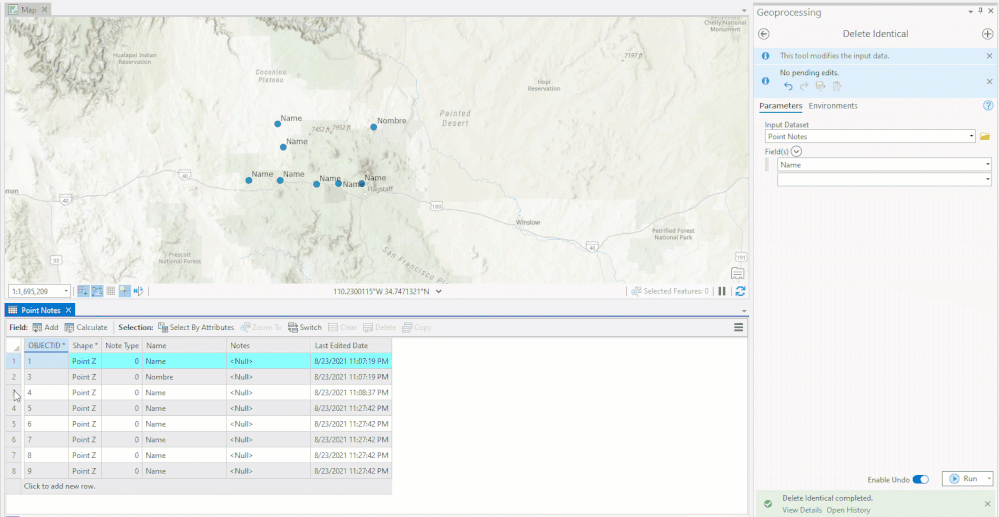Switch to the Environments tab
The height and width of the screenshot is (517, 999).
coord(833,106)
